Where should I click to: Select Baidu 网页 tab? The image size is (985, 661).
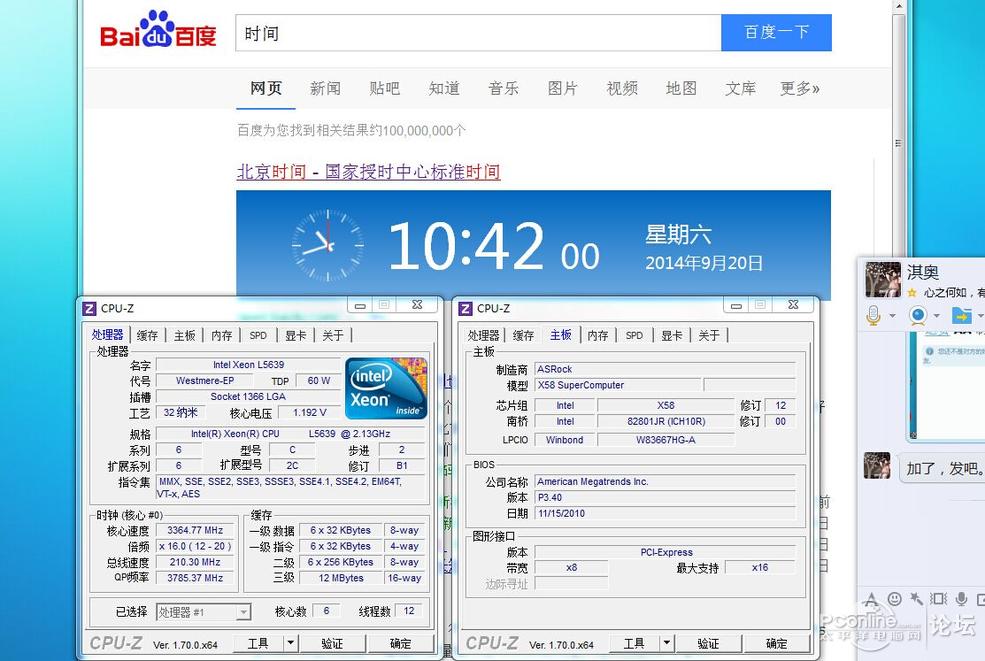[x=266, y=89]
